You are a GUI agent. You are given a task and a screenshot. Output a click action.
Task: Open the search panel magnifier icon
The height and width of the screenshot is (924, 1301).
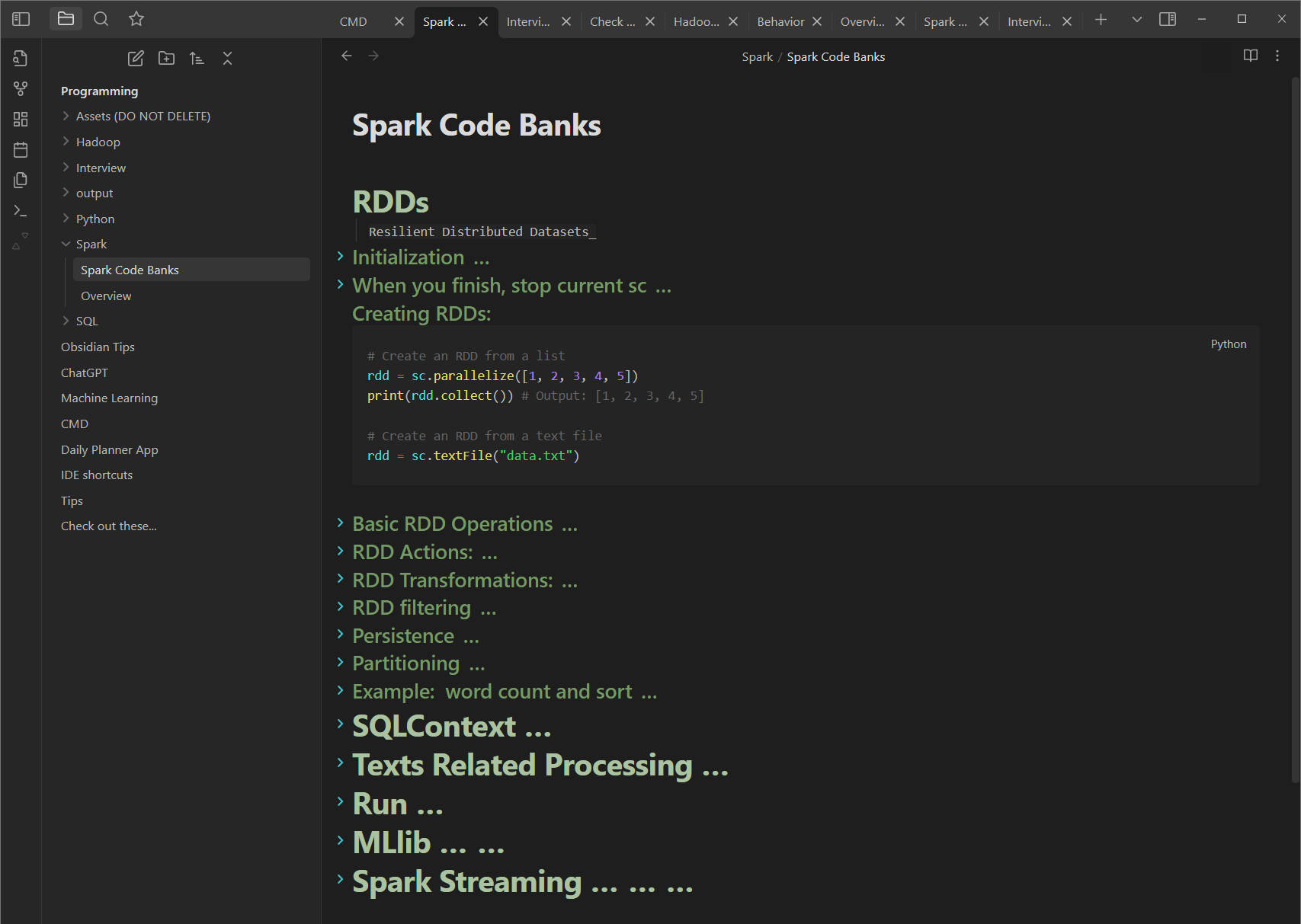coord(101,19)
